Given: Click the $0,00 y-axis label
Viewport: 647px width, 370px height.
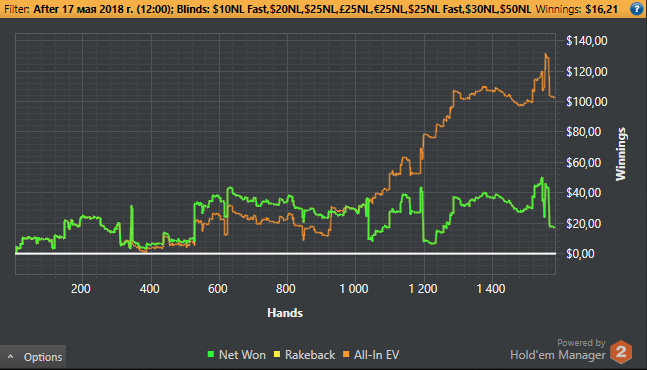Looking at the screenshot, I should (579, 254).
